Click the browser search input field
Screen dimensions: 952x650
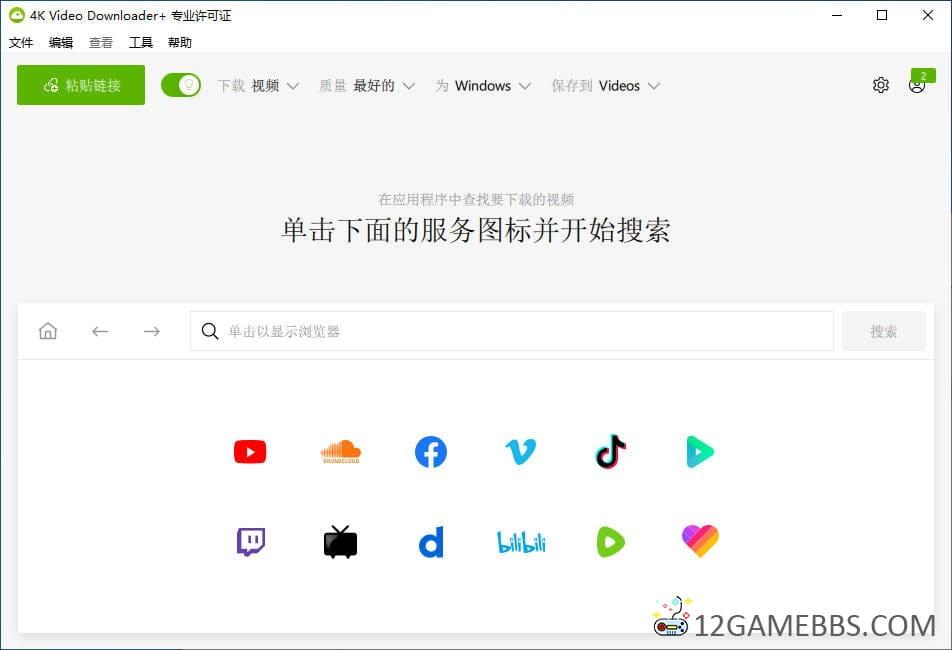(512, 331)
